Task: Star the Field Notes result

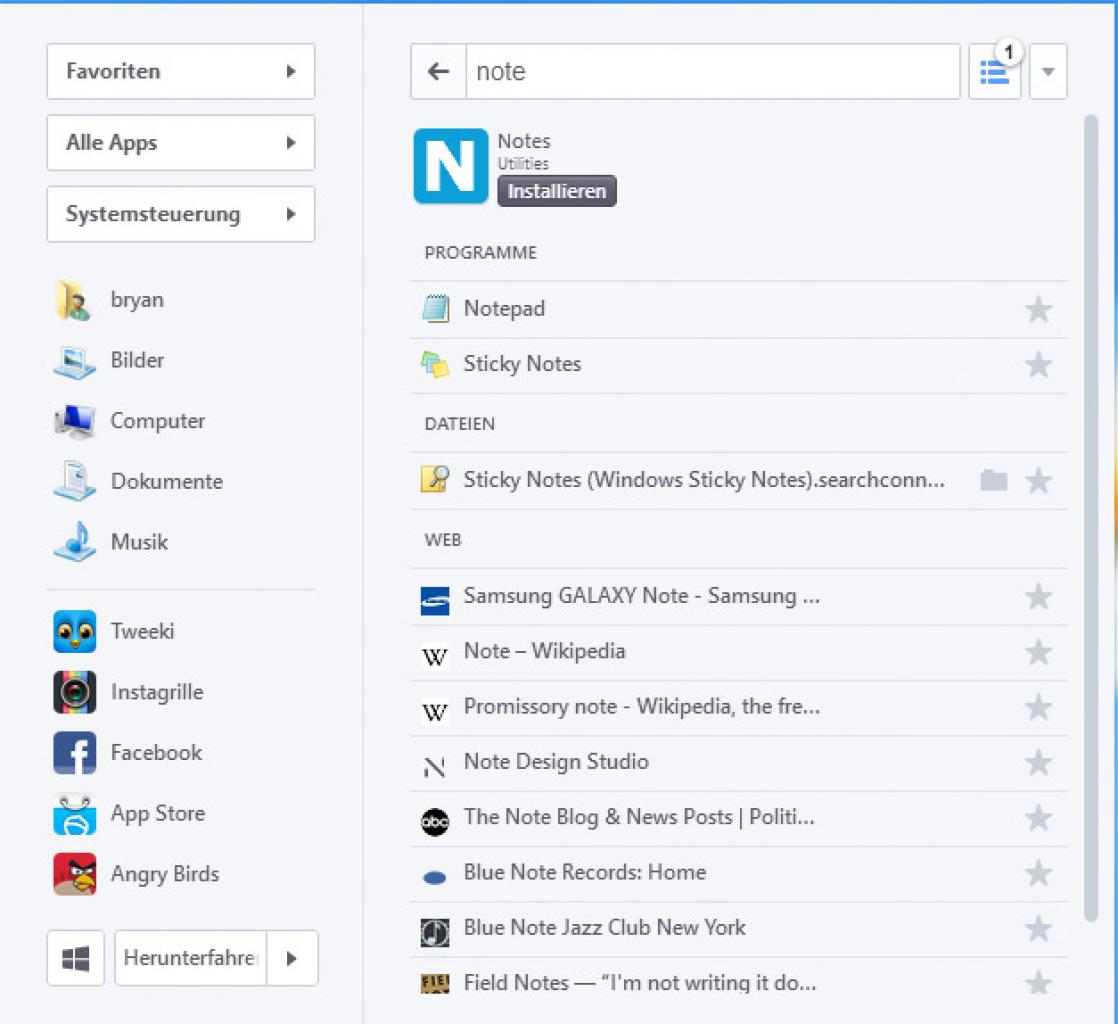Action: [1038, 983]
